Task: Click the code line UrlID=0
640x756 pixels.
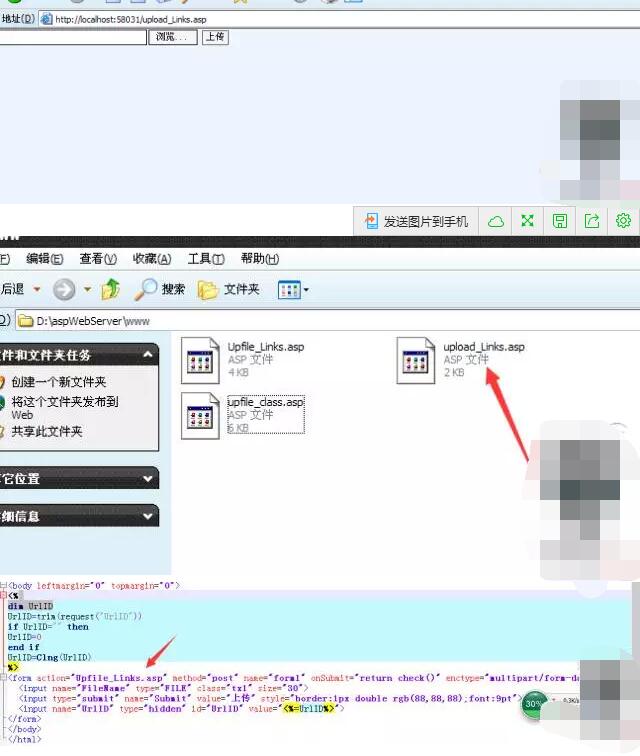Action: tap(25, 637)
